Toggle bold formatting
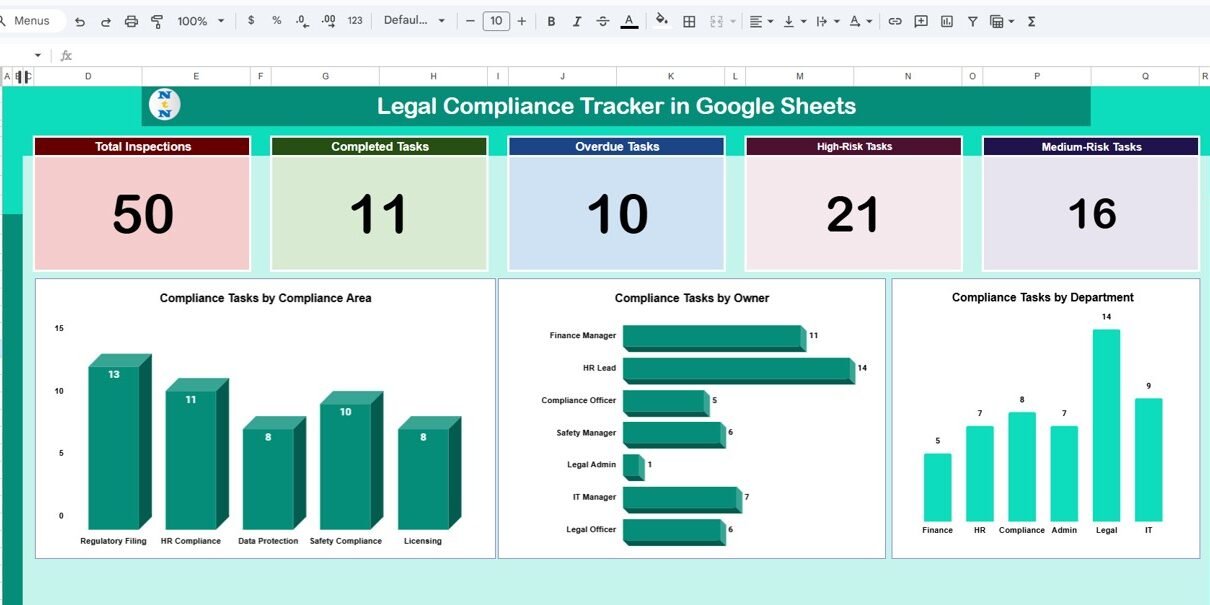This screenshot has height=605, width=1210. [x=551, y=21]
